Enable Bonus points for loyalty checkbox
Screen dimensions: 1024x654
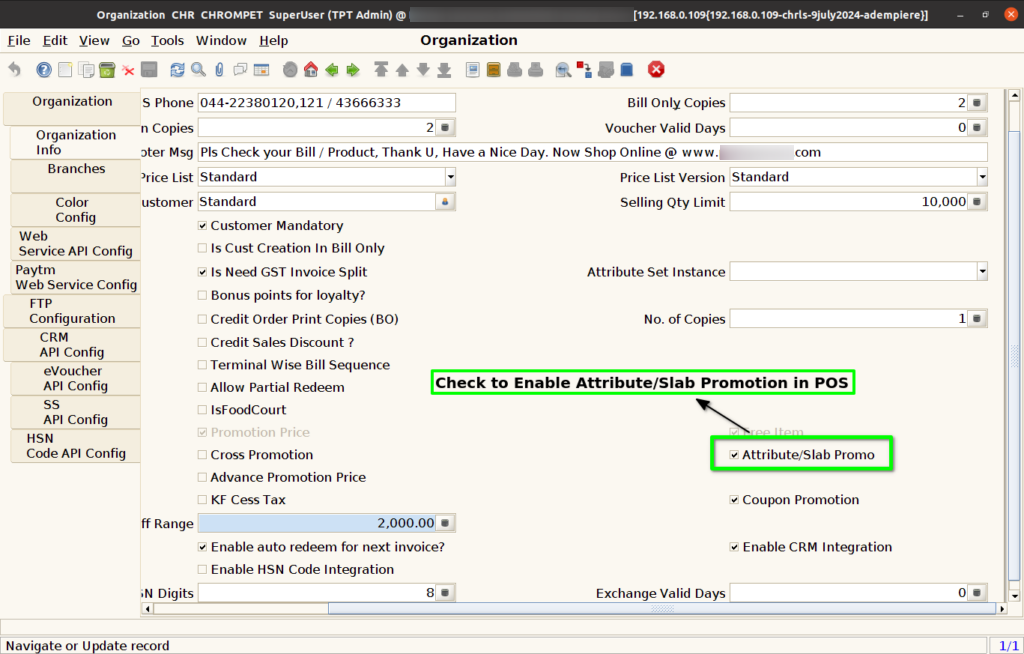[202, 295]
